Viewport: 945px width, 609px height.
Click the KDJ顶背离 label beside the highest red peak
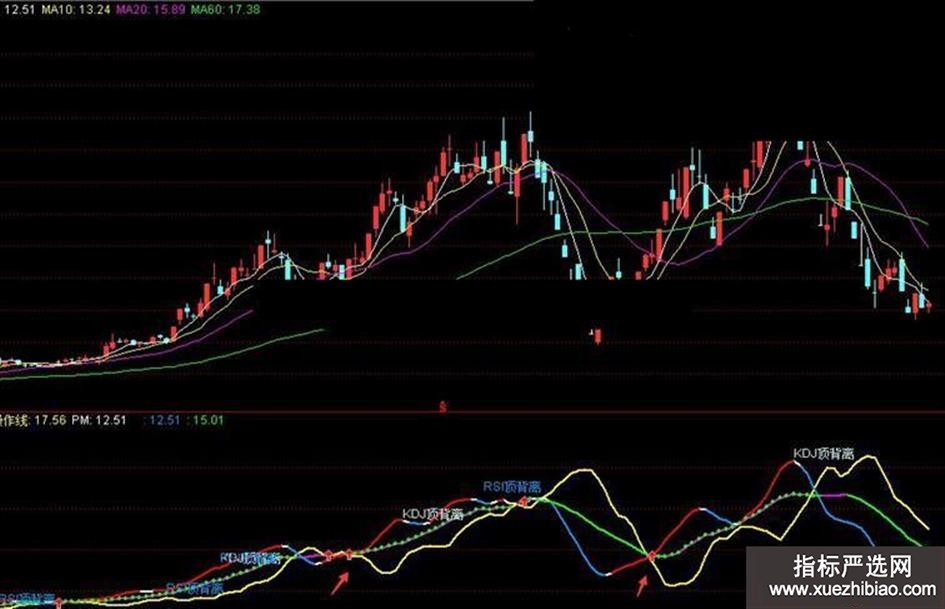823,454
